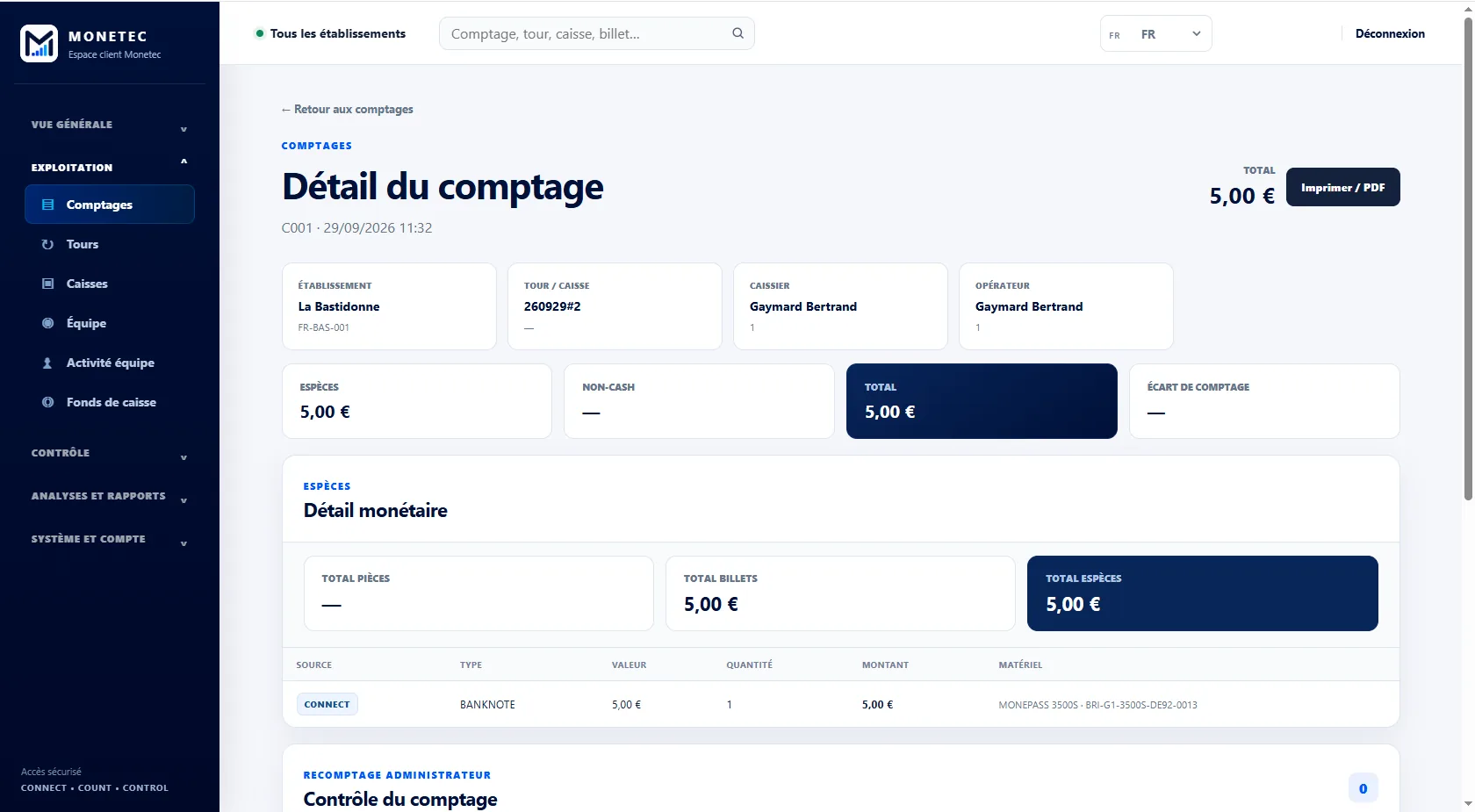
Task: Click the BANKNOTE type cell
Action: point(487,705)
